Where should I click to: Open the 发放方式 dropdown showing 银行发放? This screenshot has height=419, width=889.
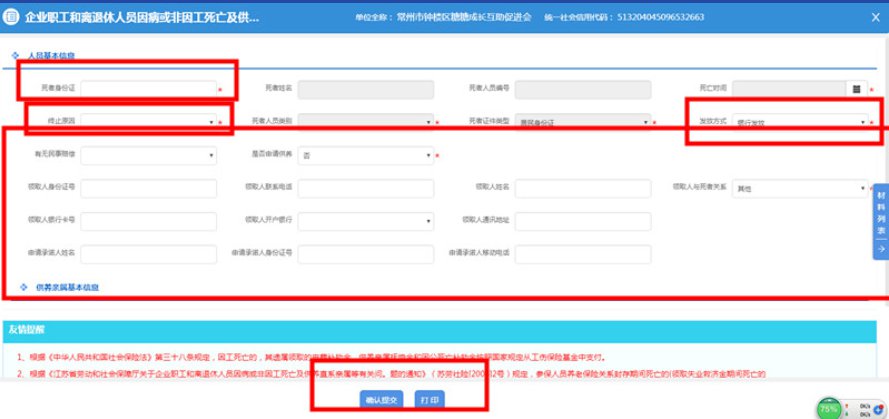coord(800,122)
